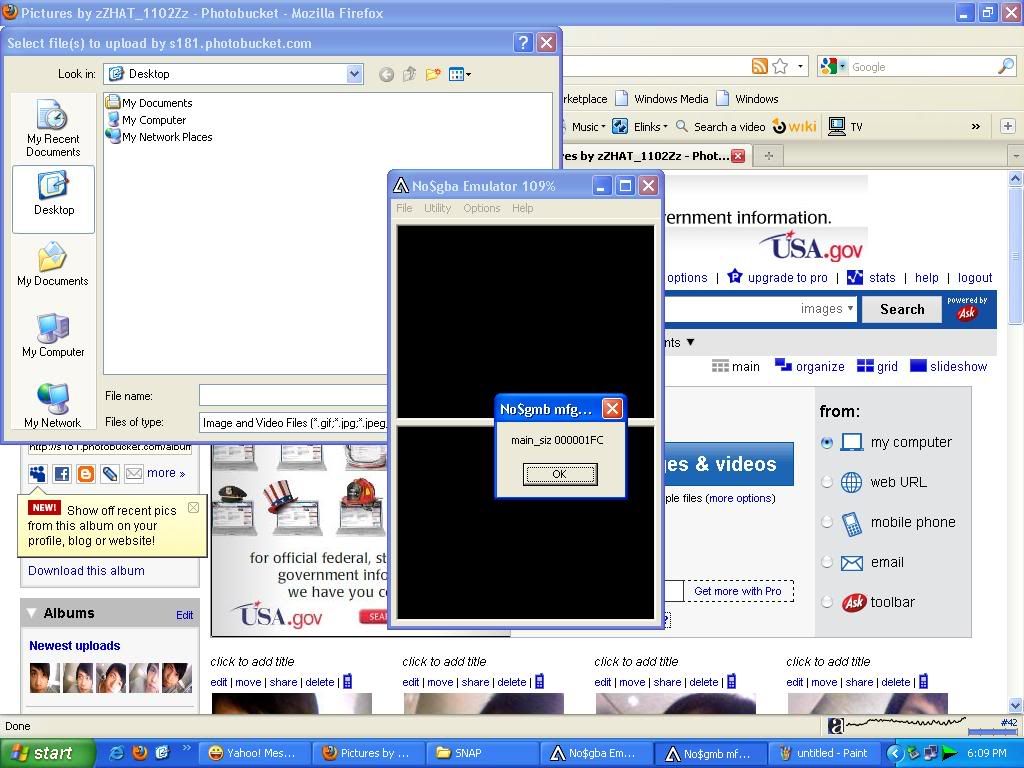Click the logout link on Photobucket
Screen dimensions: 1024x768
[975, 278]
